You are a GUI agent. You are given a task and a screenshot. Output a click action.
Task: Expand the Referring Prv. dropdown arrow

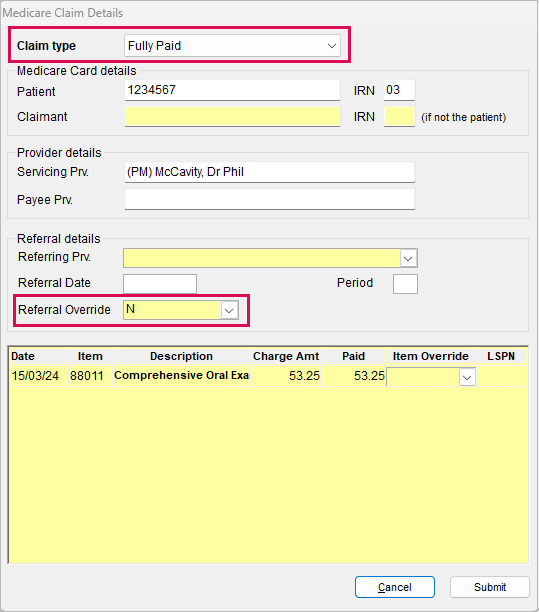[408, 258]
